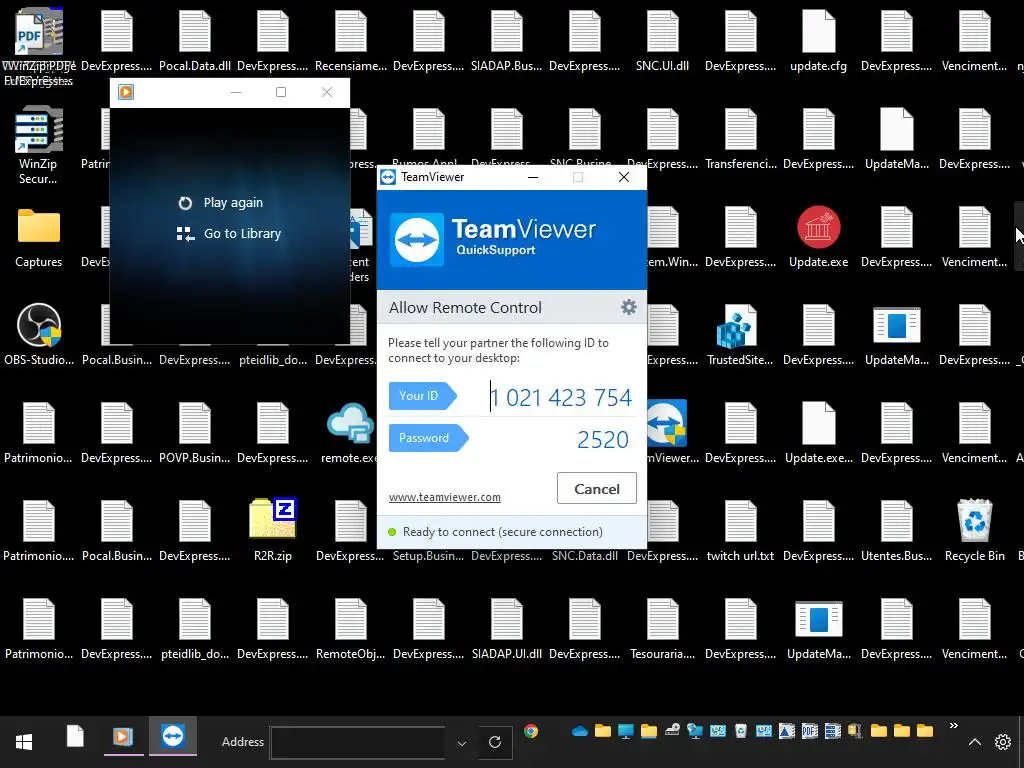Switch to media player taskbar button

click(x=123, y=737)
